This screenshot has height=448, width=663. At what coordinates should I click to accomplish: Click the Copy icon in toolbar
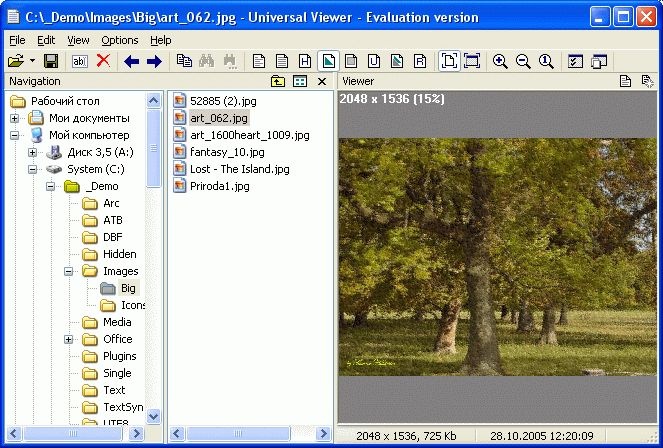(184, 61)
